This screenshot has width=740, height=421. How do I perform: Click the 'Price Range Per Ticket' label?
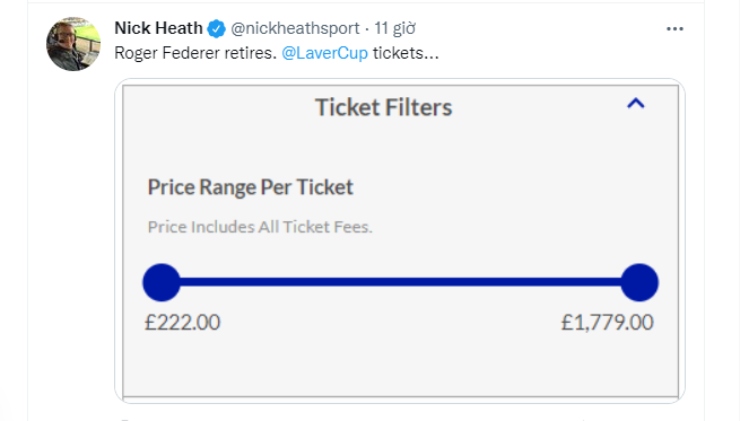pyautogui.click(x=250, y=187)
